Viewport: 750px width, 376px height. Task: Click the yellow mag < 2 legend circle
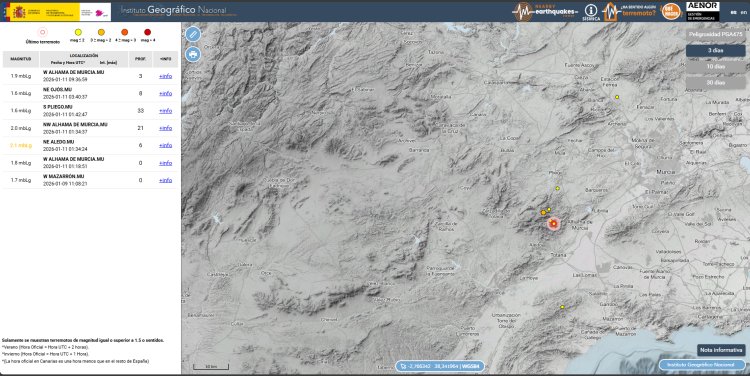(x=78, y=32)
